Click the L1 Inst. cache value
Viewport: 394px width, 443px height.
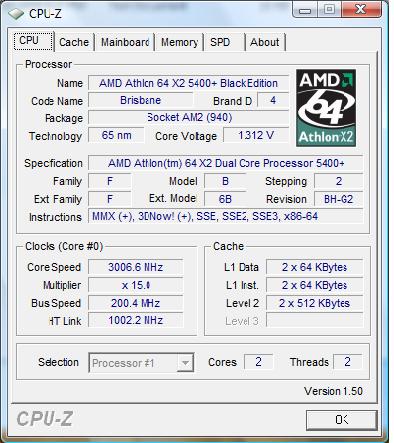pos(314,285)
